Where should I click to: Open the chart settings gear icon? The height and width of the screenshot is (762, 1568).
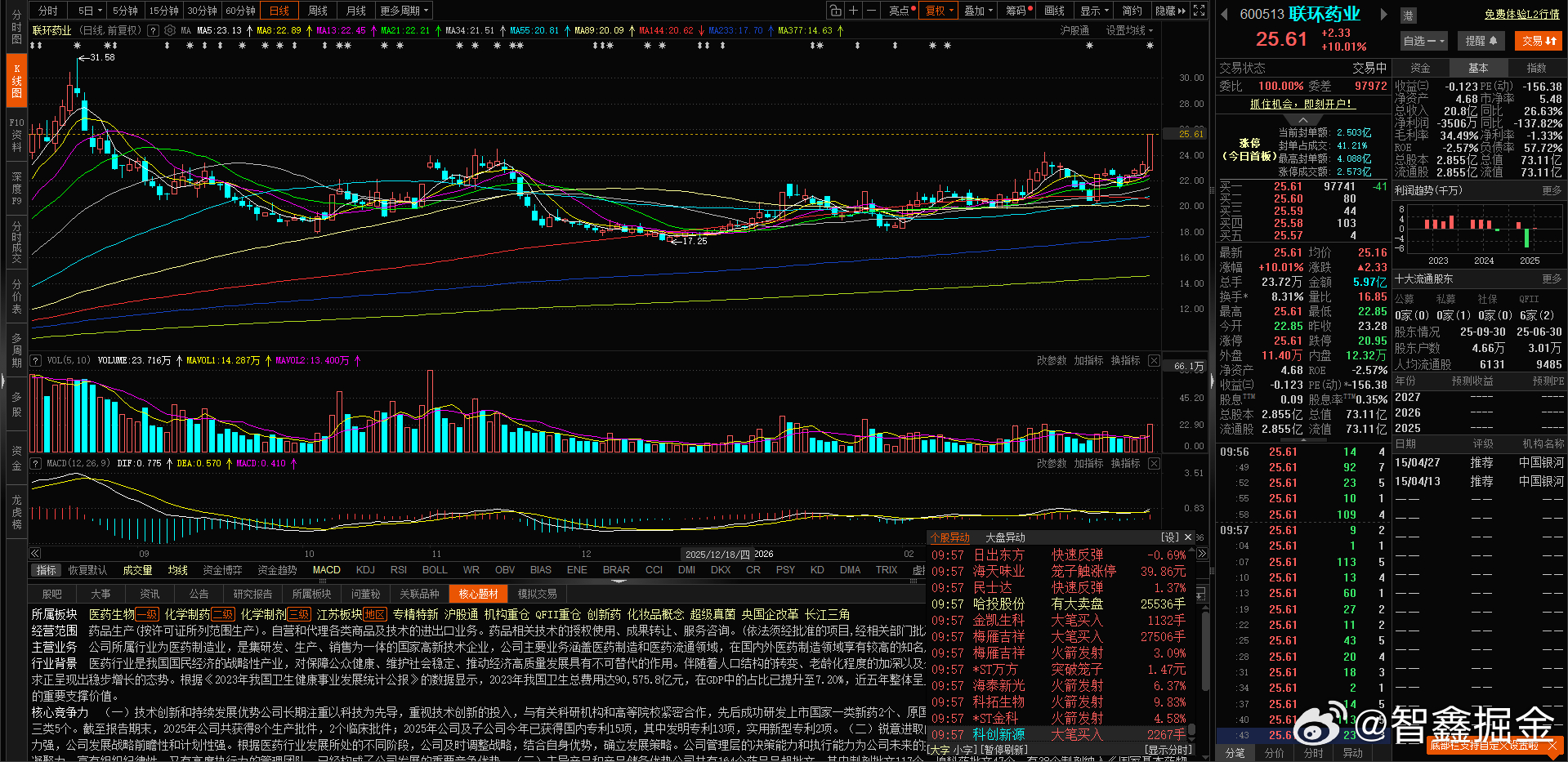point(170,30)
